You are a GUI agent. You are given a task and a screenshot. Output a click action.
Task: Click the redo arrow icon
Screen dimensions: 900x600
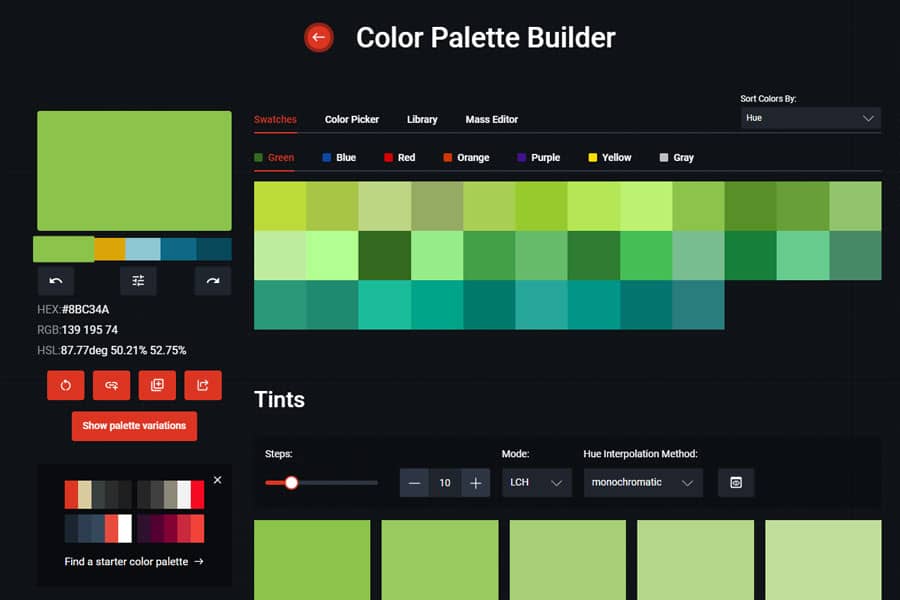pyautogui.click(x=212, y=281)
